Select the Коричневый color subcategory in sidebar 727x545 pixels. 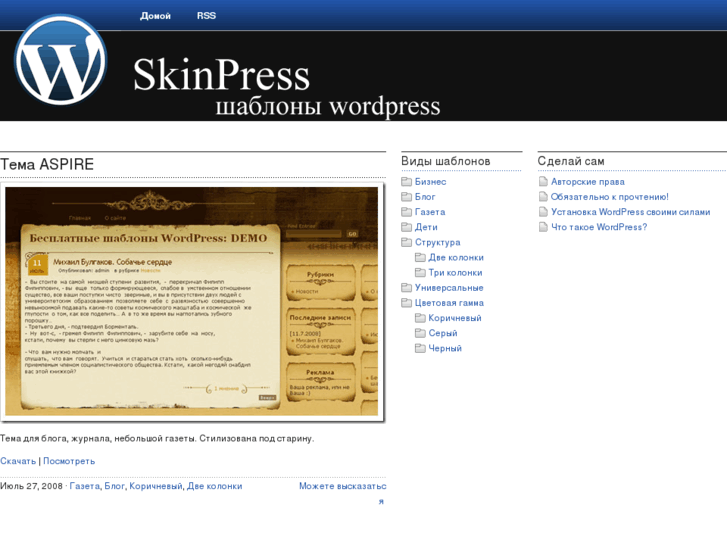click(x=455, y=318)
